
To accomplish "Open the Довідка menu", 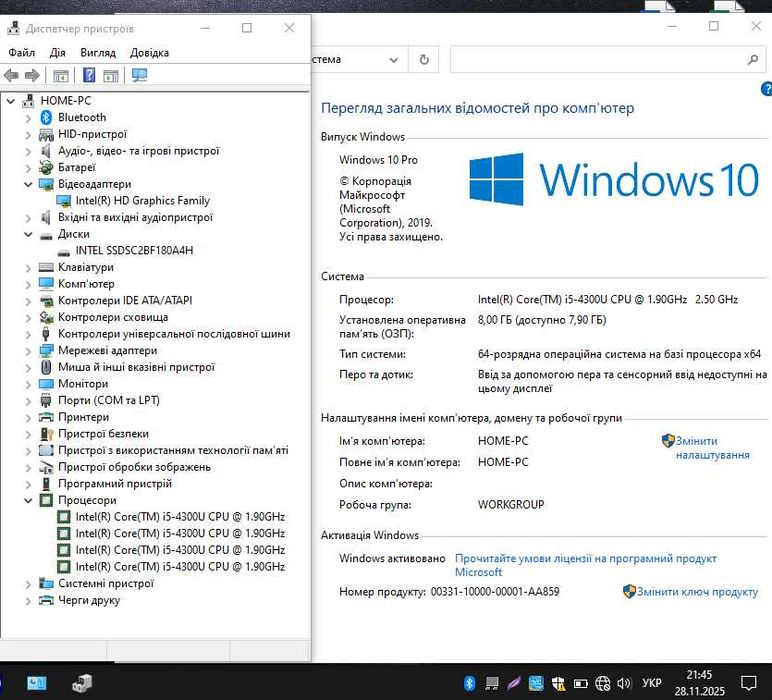I will (150, 53).
